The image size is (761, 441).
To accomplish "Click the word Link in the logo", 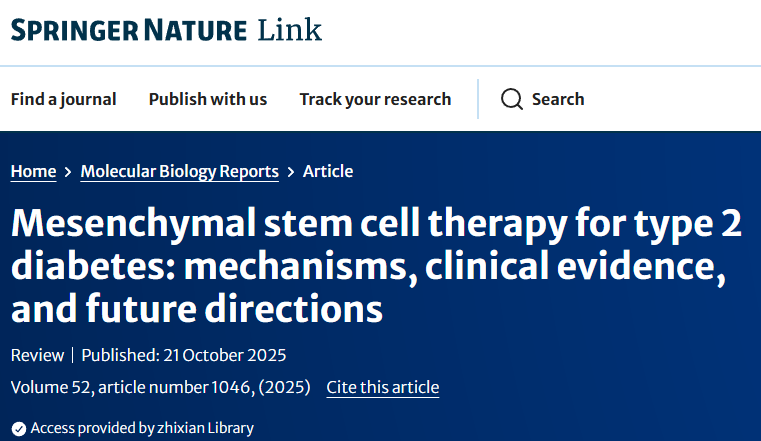I will (x=290, y=30).
